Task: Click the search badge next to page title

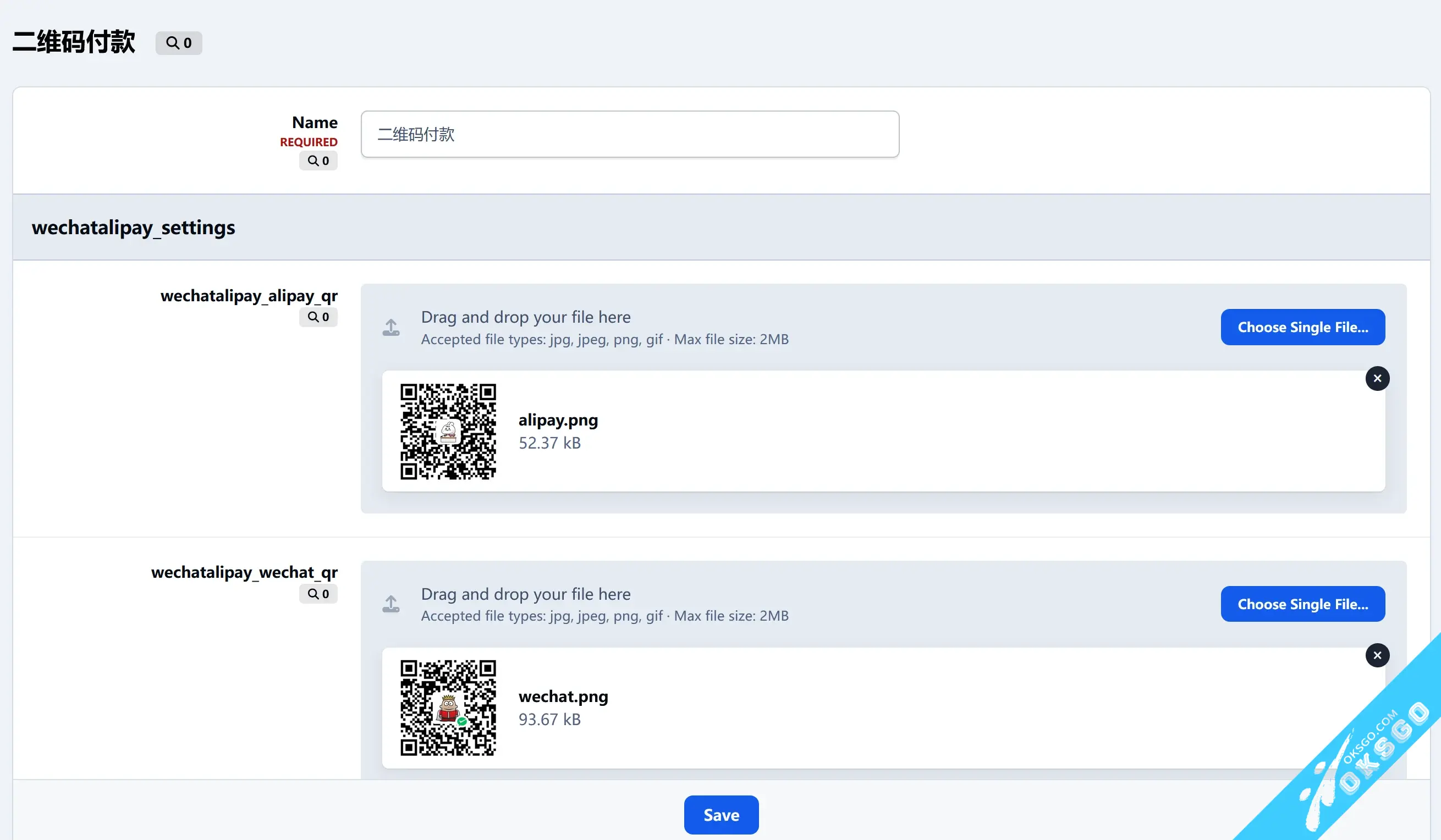Action: [x=178, y=43]
